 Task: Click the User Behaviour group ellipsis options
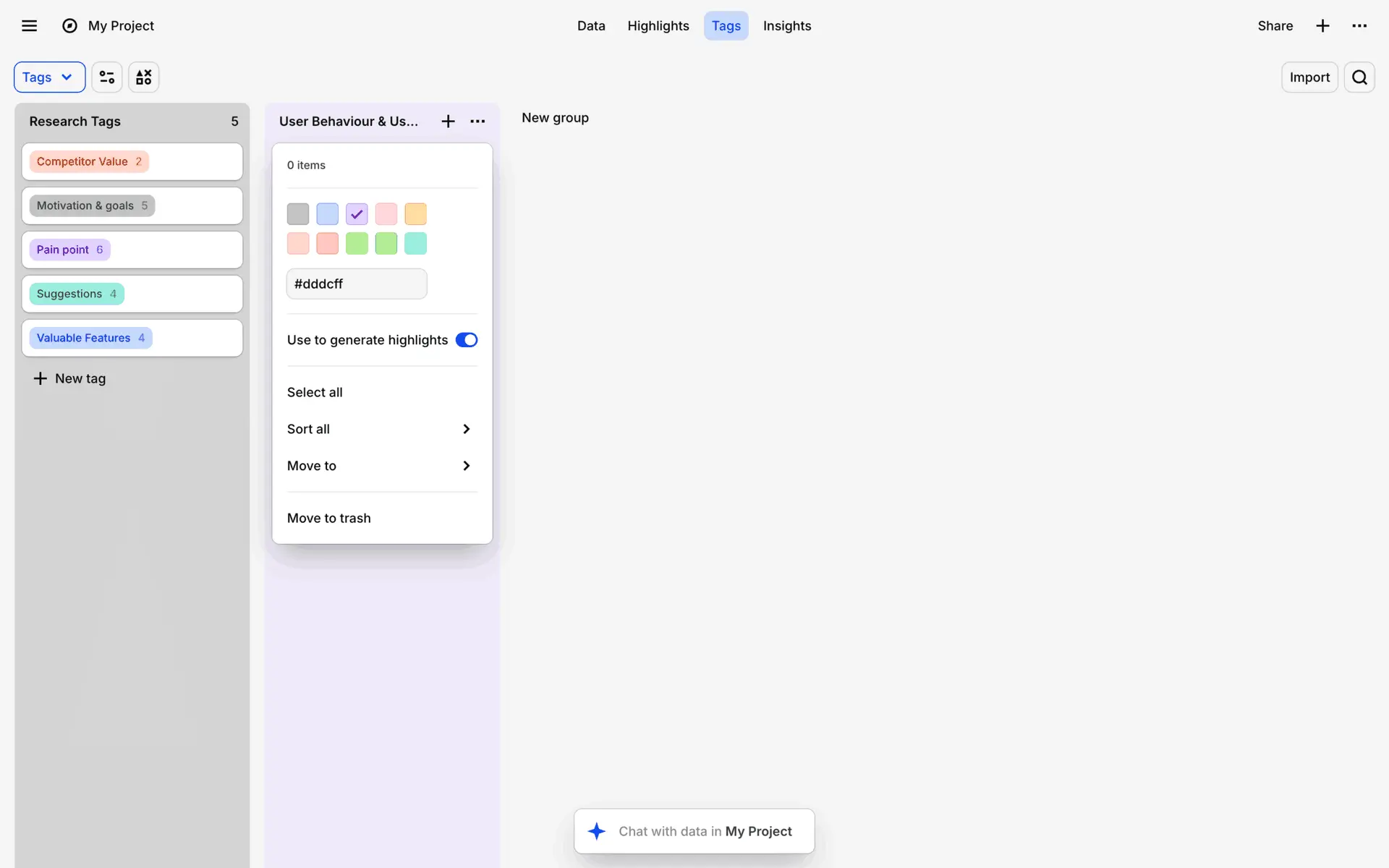[477, 122]
